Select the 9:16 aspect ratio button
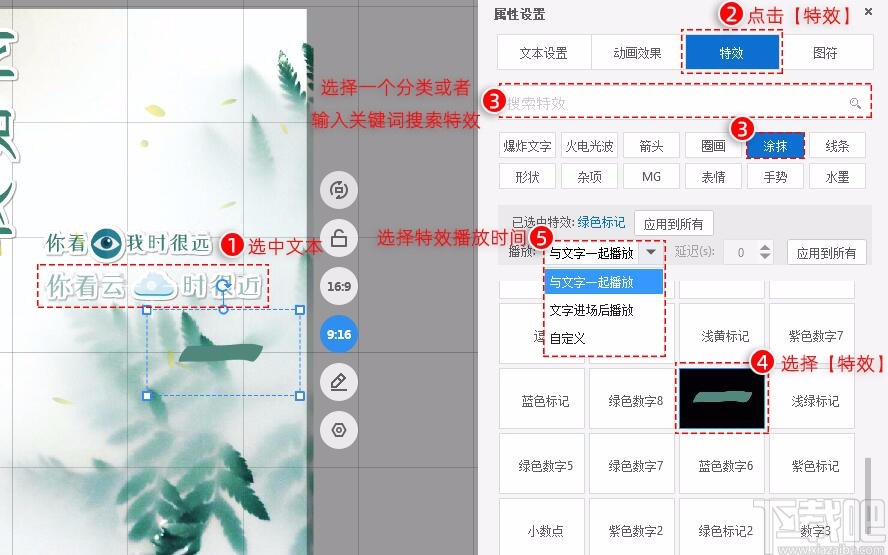The height and width of the screenshot is (555, 888). click(x=339, y=334)
